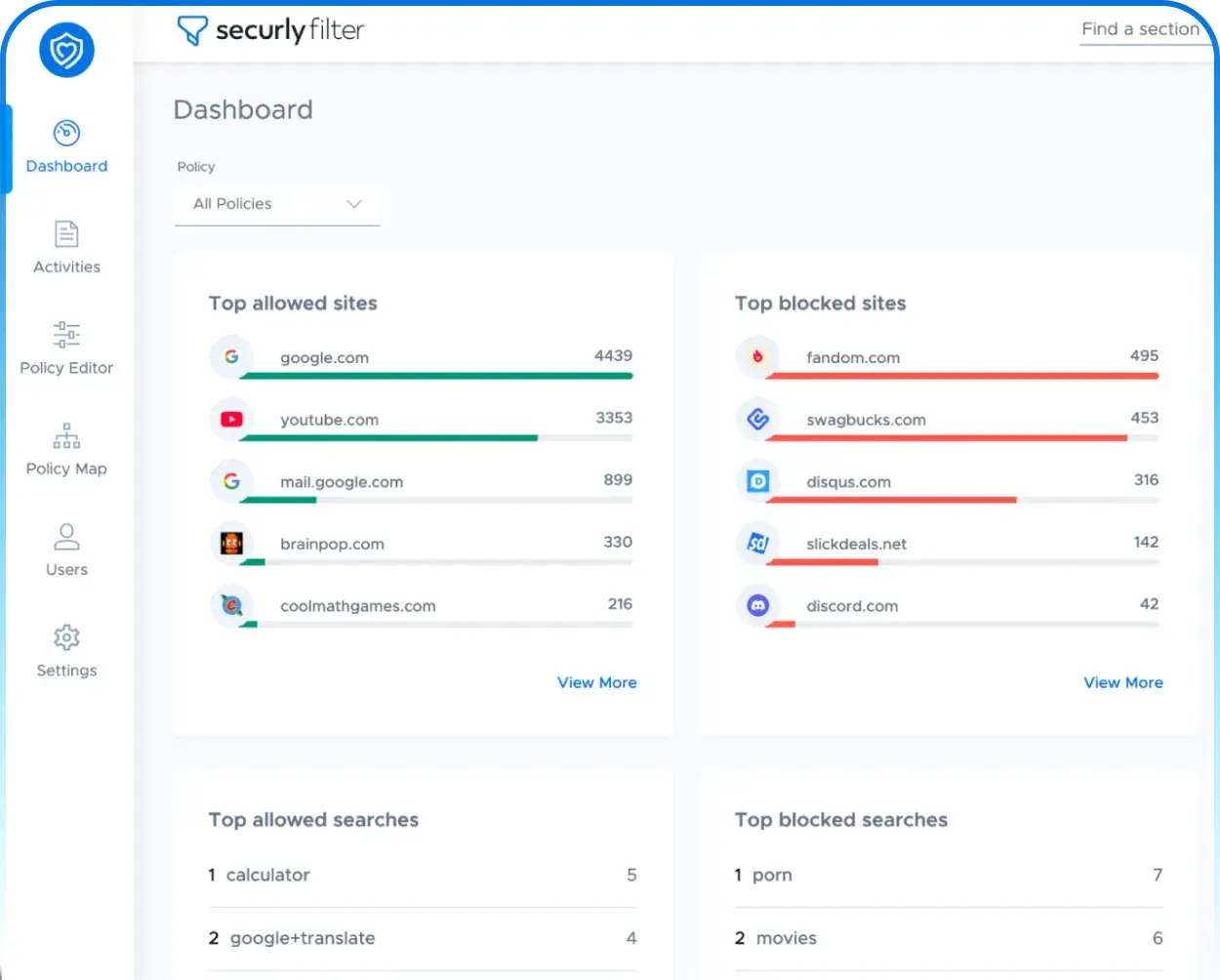Click the Top allowed sites heading
This screenshot has width=1220, height=980.
pos(293,304)
